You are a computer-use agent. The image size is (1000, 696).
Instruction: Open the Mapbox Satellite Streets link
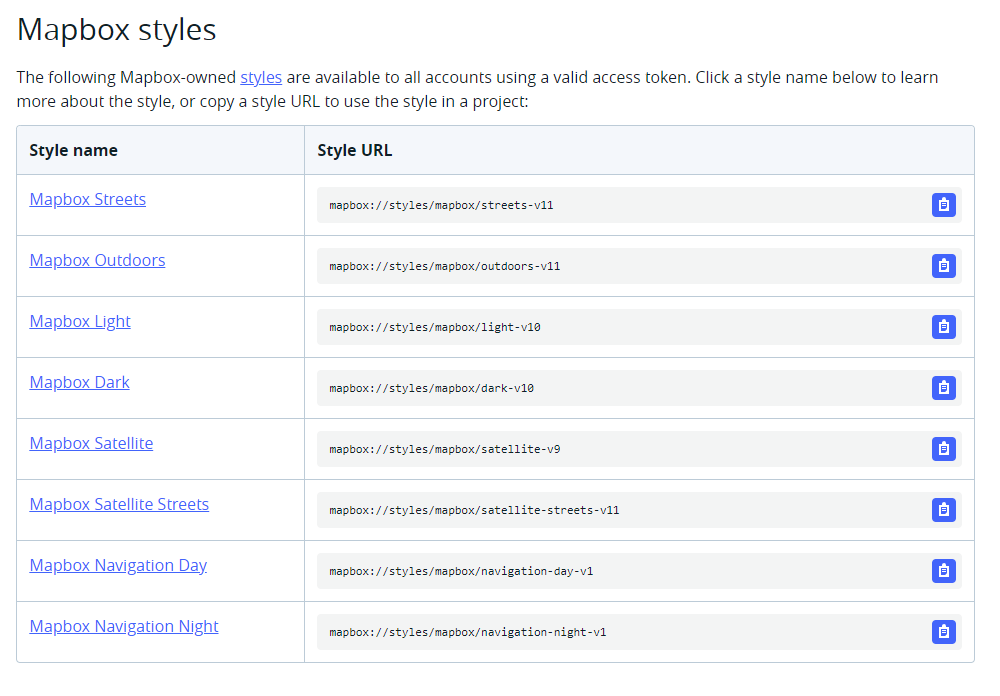(119, 505)
